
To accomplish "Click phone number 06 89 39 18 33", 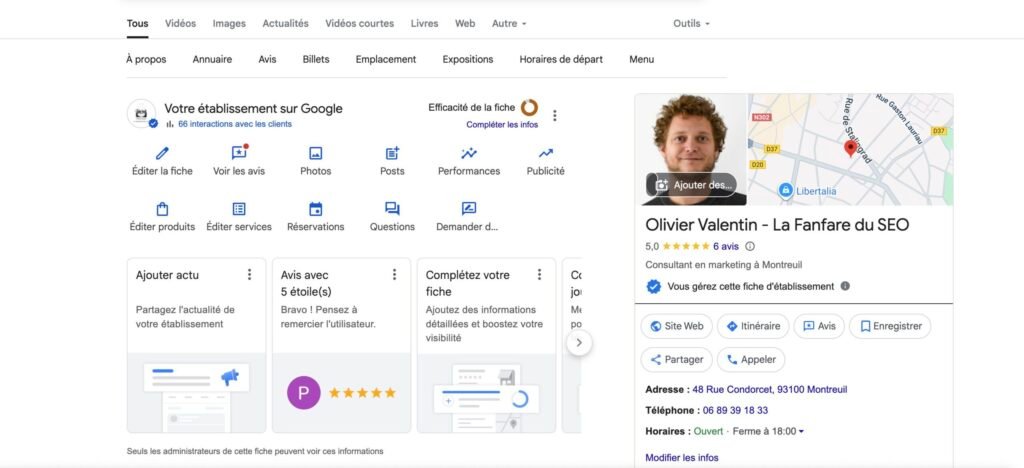I will click(x=735, y=411).
